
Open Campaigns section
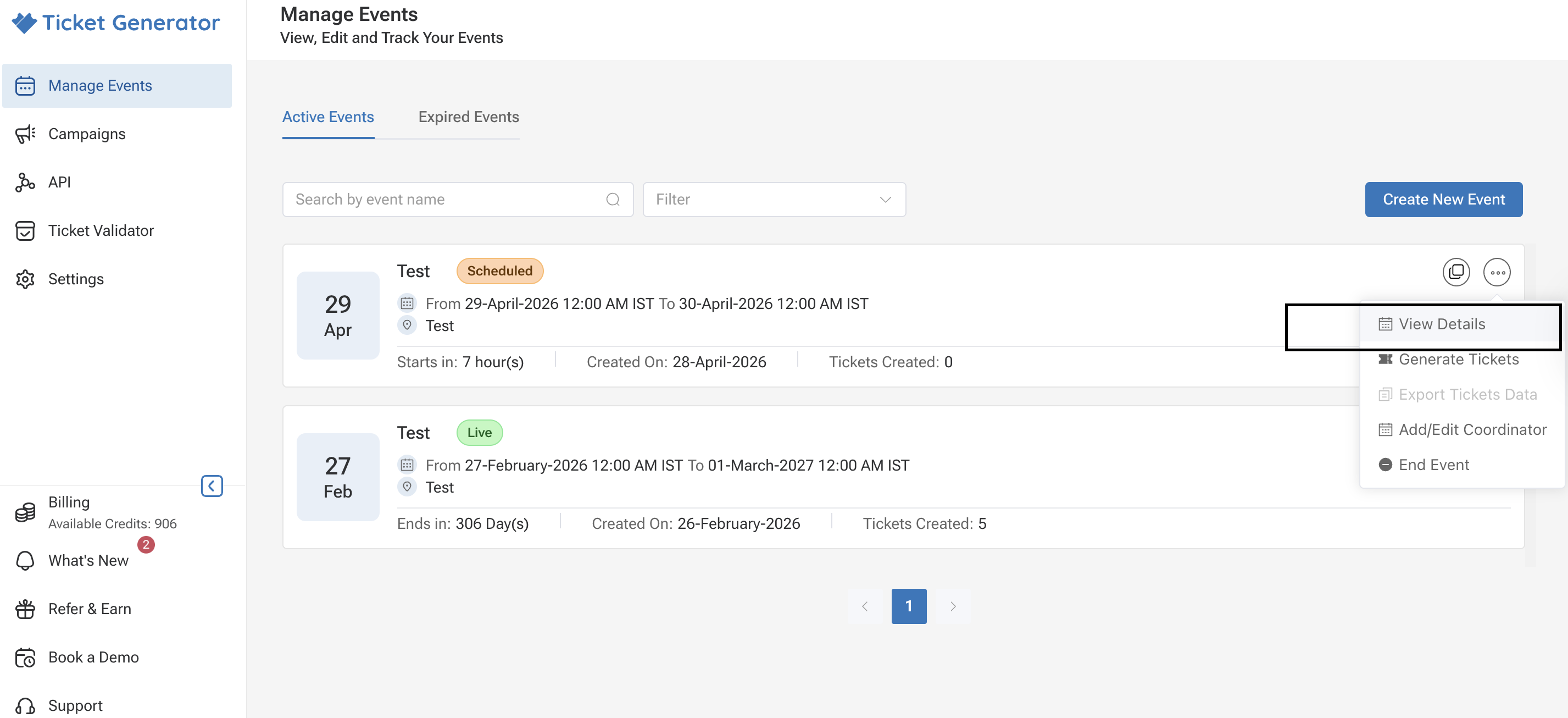pyautogui.click(x=86, y=134)
